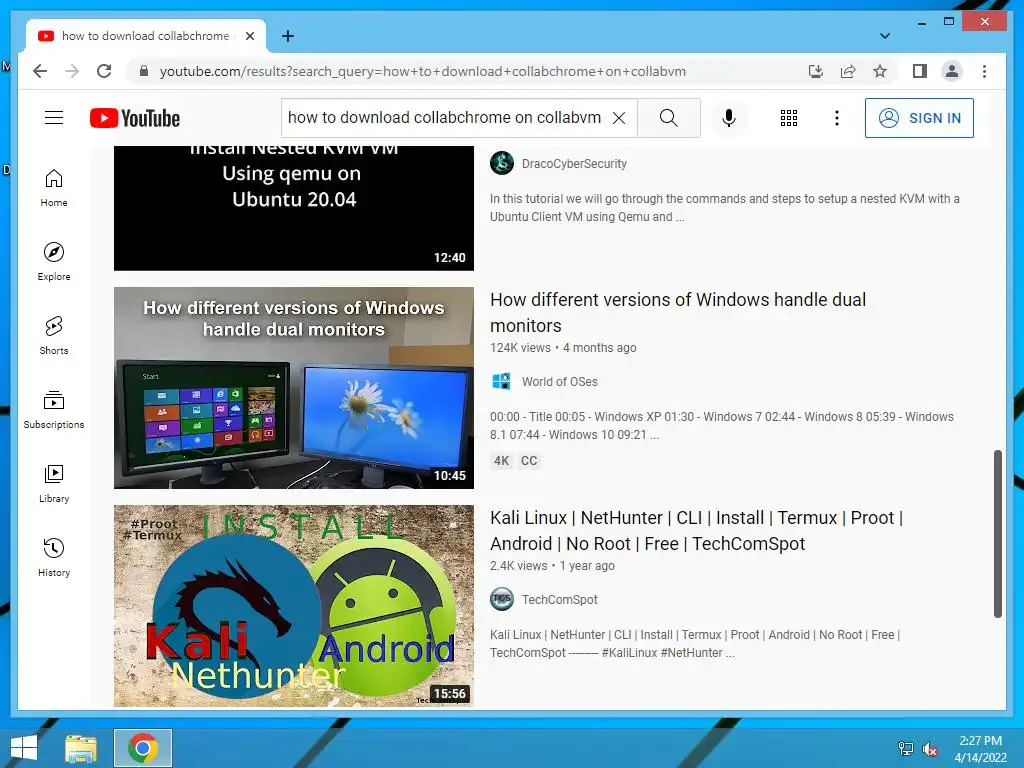Screen dimensions: 1024x768
Task: Run the search with the magnifier button
Action: (x=669, y=118)
